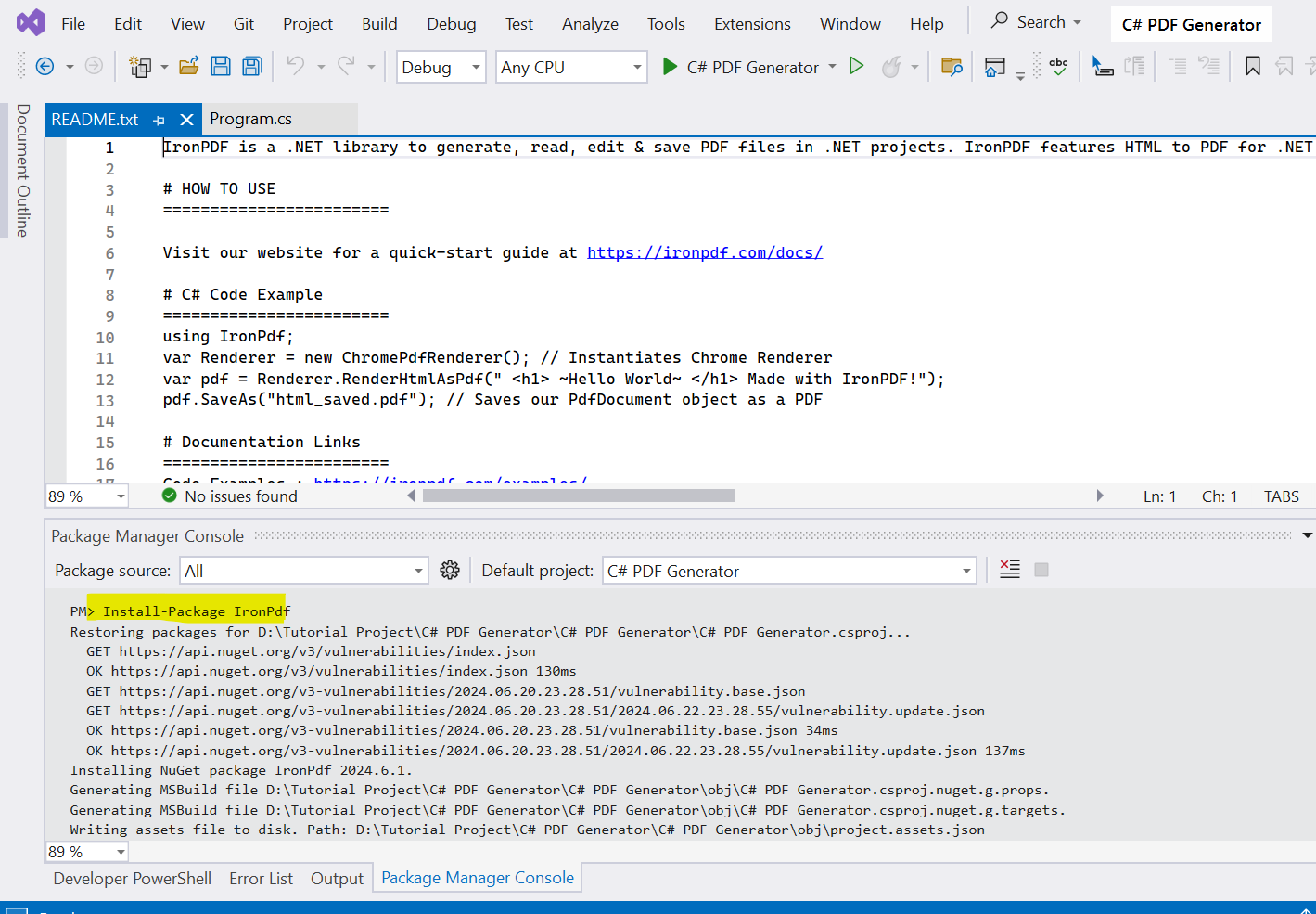1316x914 pixels.
Task: Undo the last action
Action: (x=295, y=66)
